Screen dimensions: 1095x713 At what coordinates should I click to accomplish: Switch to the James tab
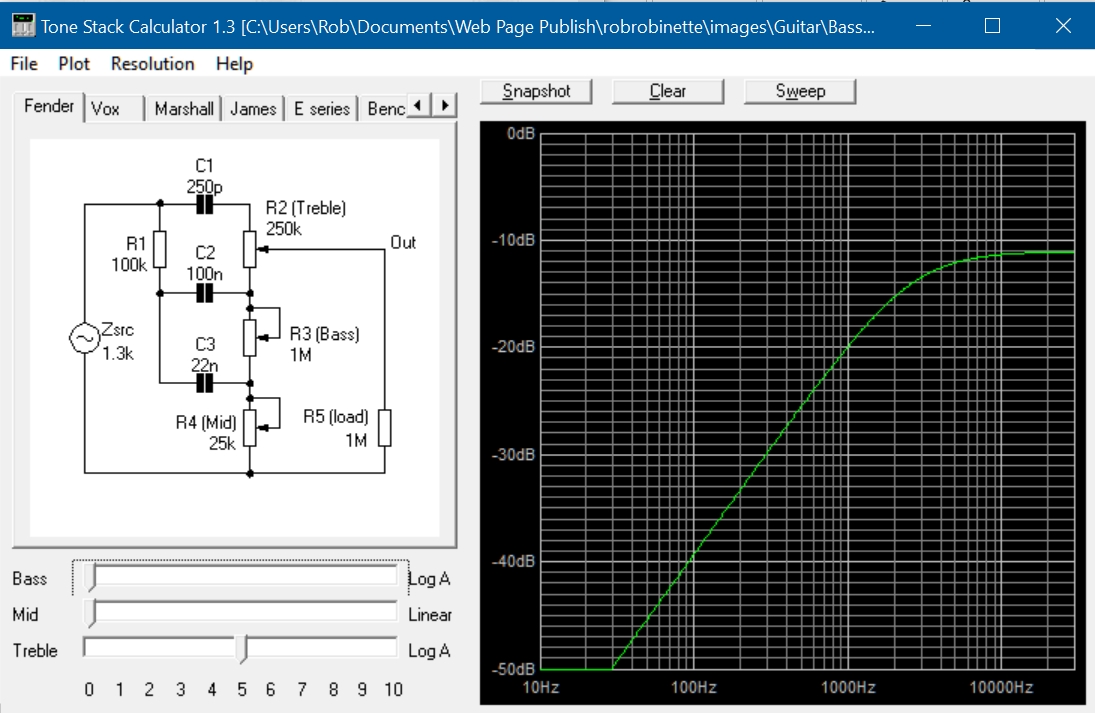tap(253, 109)
